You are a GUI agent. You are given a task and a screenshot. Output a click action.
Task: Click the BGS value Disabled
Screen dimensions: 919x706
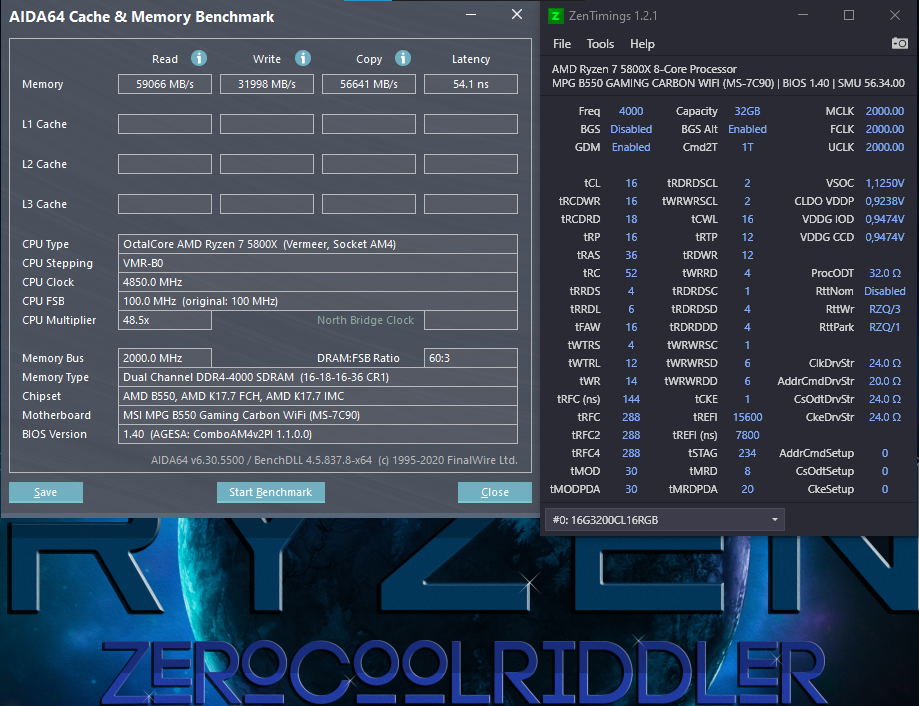coord(631,129)
